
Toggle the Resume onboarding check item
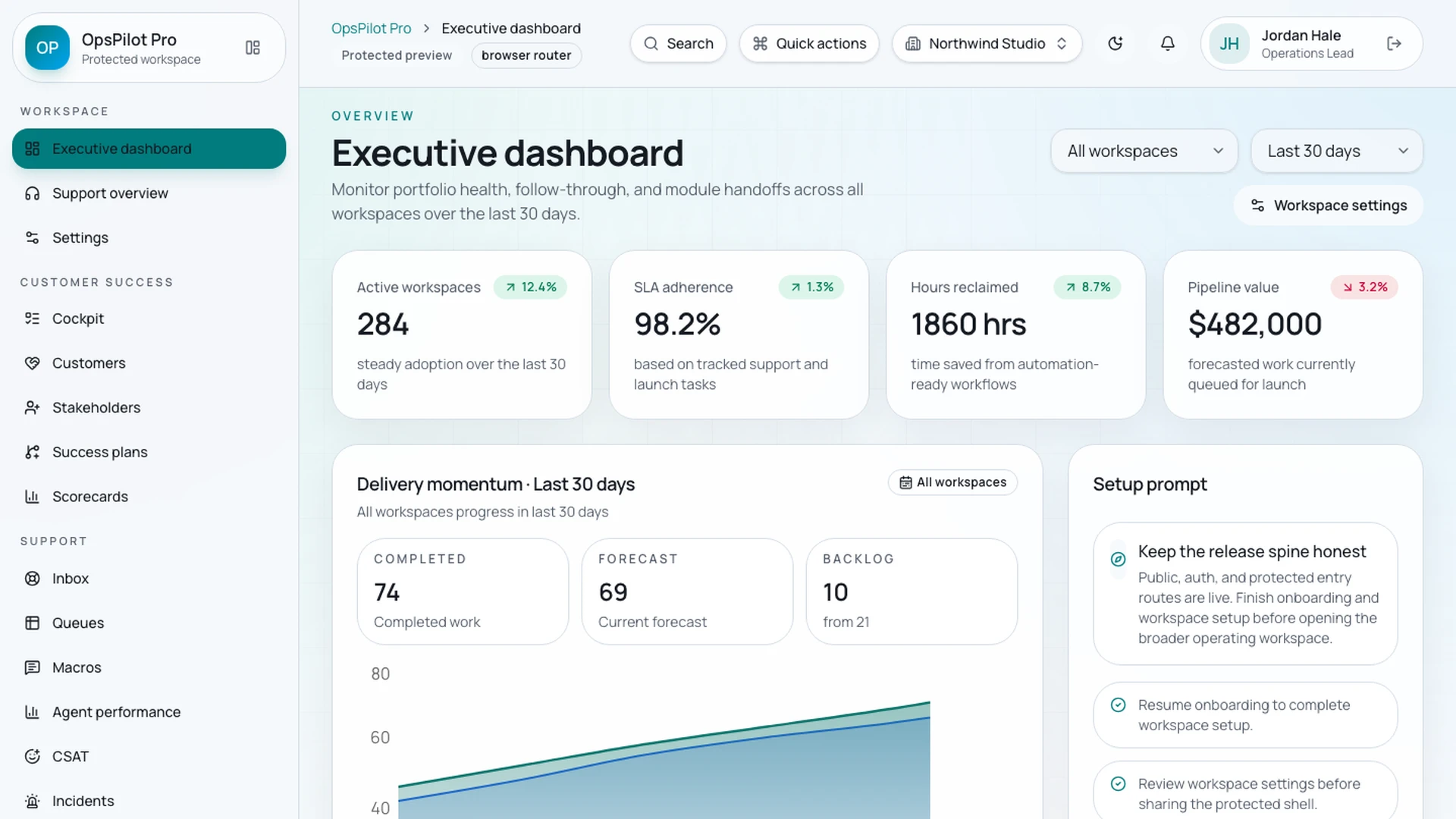point(1245,715)
